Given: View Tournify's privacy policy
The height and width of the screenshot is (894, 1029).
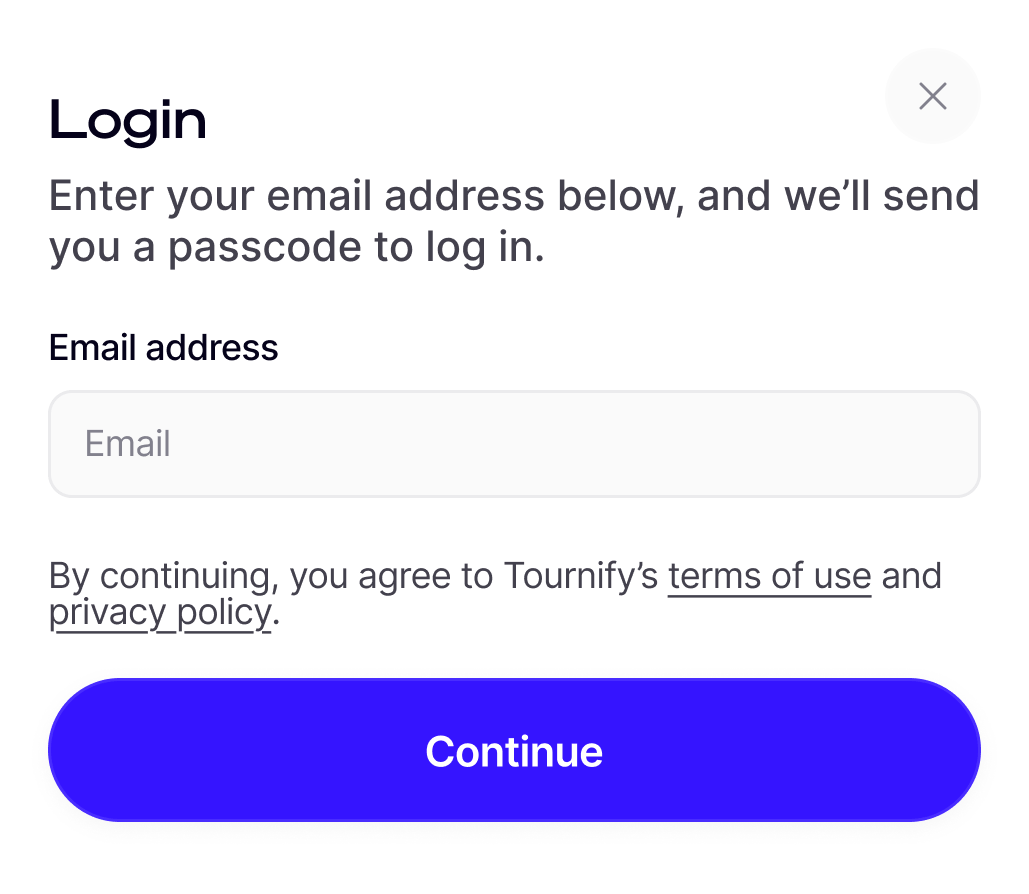Looking at the screenshot, I should [x=160, y=612].
